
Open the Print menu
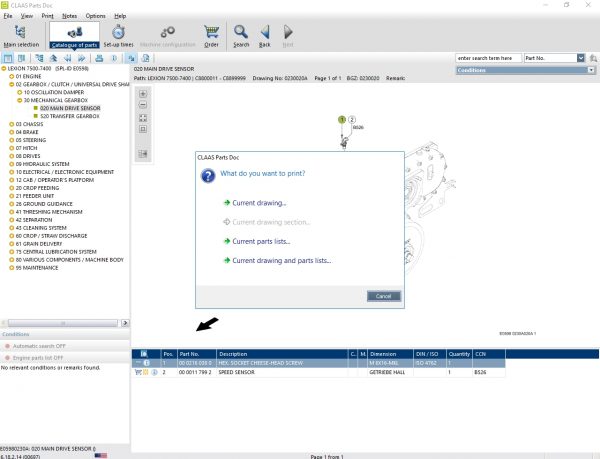click(x=48, y=16)
